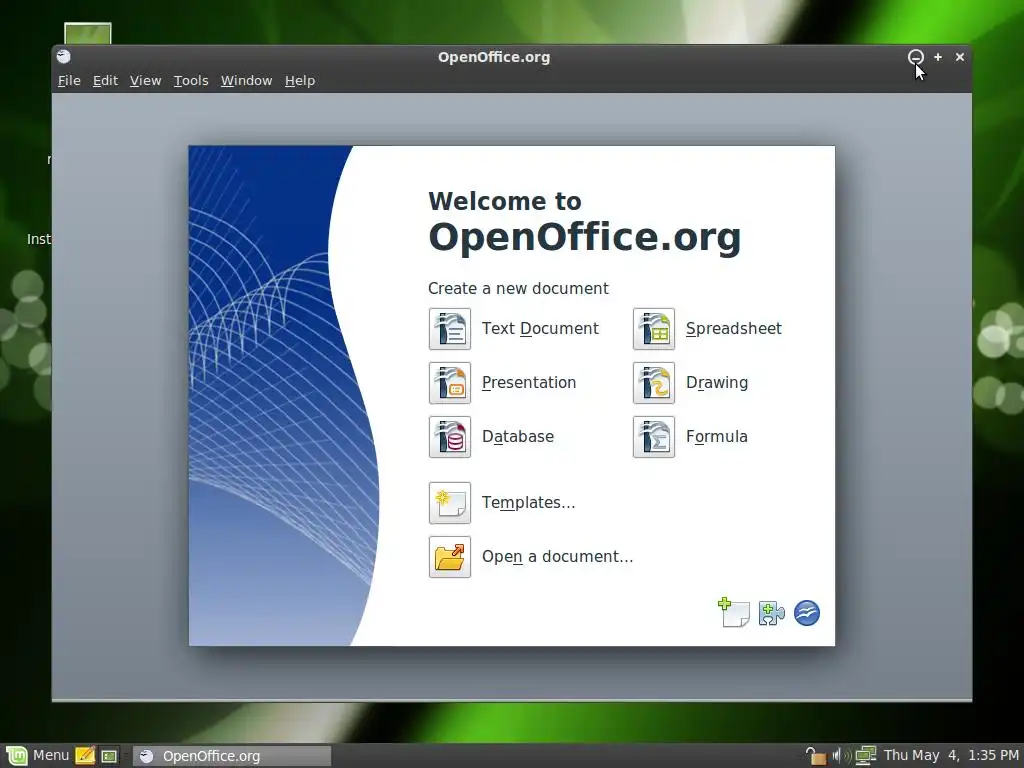Maximize the OpenOffice.org window

(938, 57)
